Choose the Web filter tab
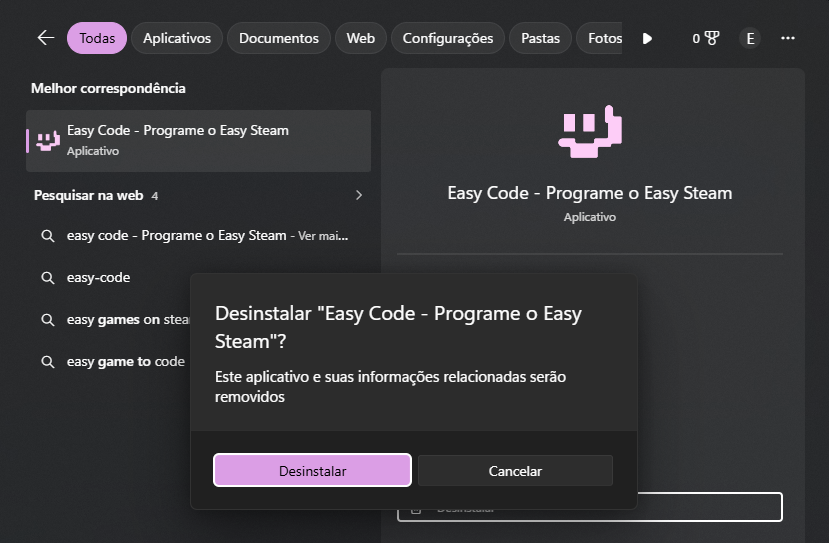The image size is (829, 543). pyautogui.click(x=361, y=38)
